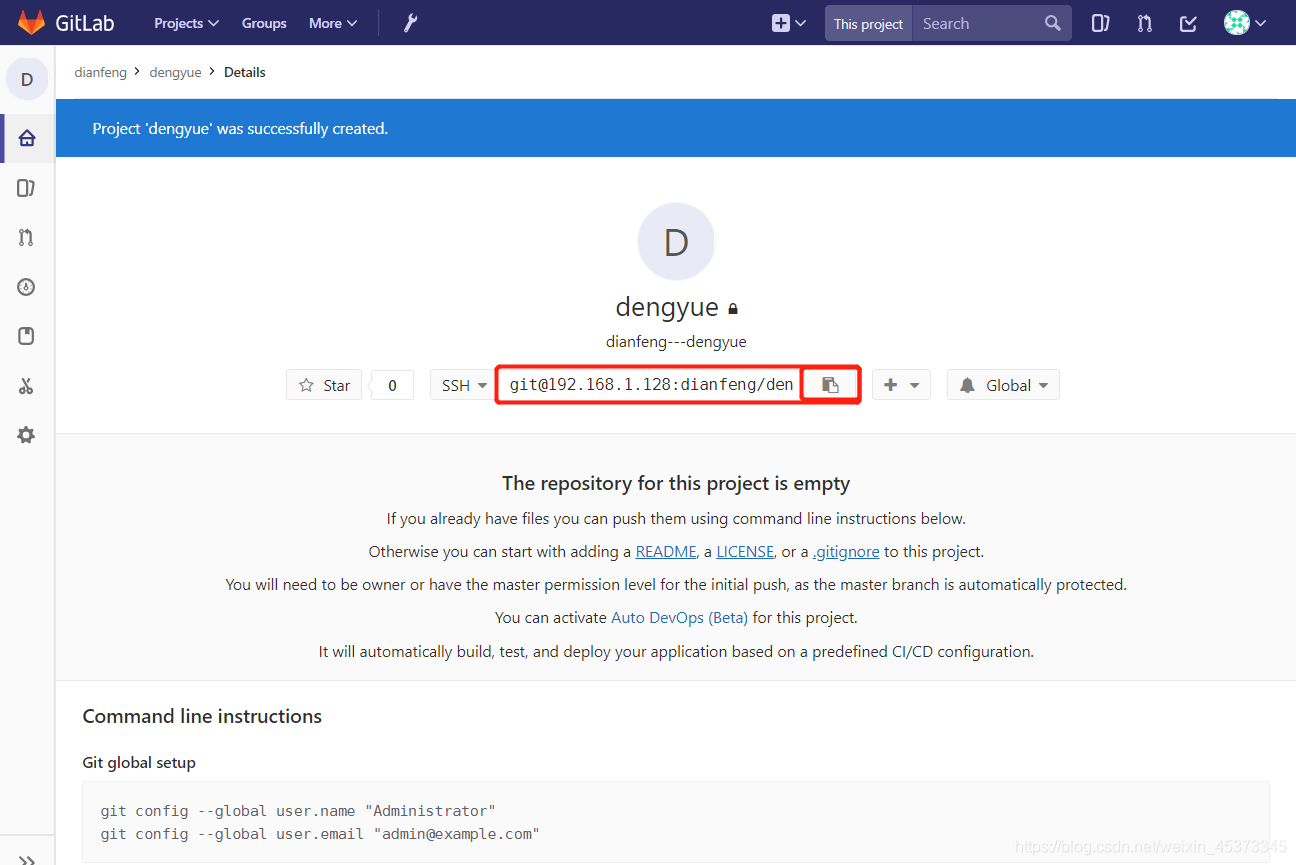Star the dengyue project

coord(324,385)
